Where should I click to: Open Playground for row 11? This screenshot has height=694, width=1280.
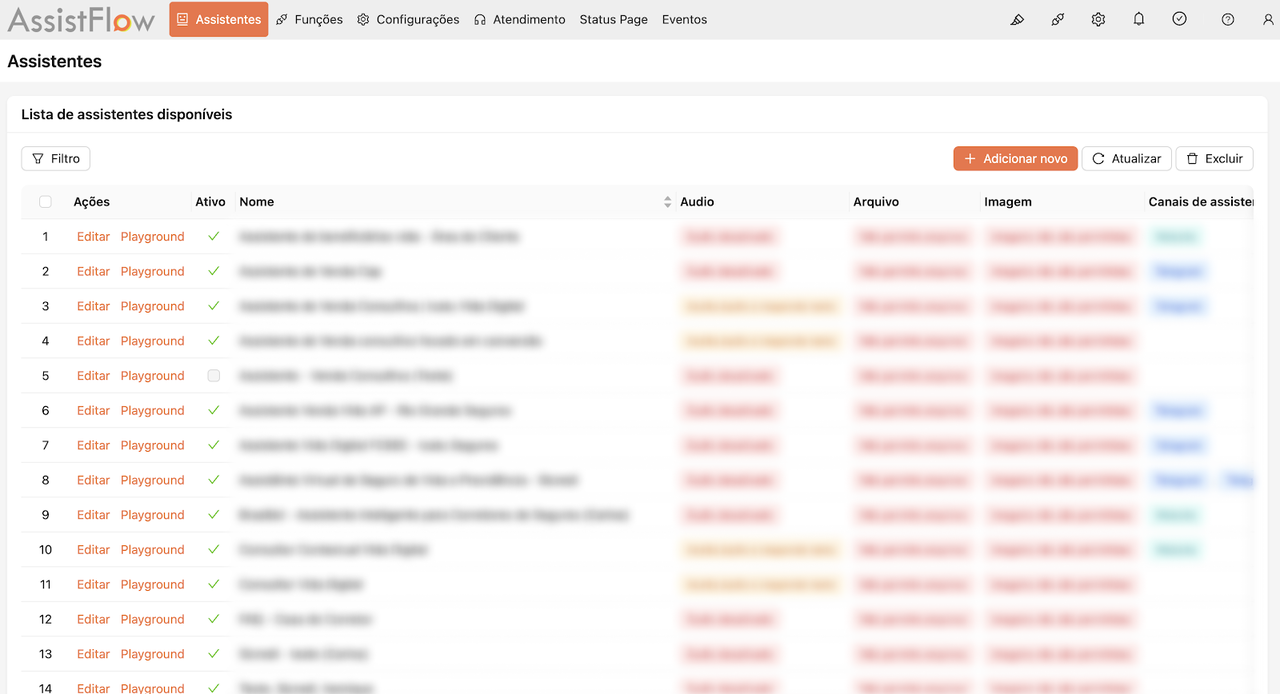point(152,585)
